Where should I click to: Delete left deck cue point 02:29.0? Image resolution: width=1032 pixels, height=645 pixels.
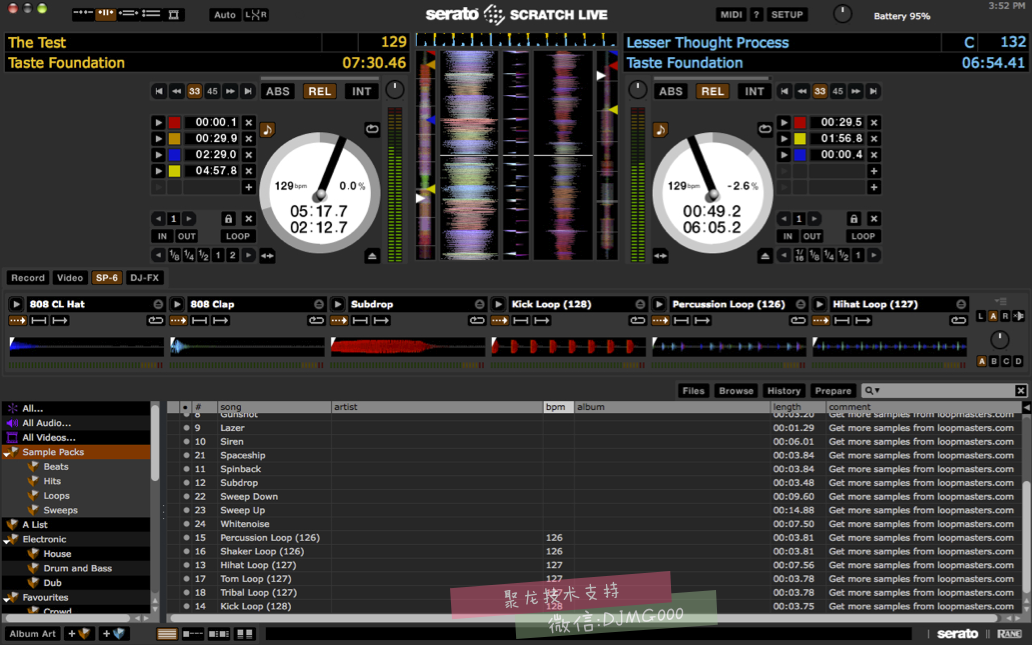[249, 155]
